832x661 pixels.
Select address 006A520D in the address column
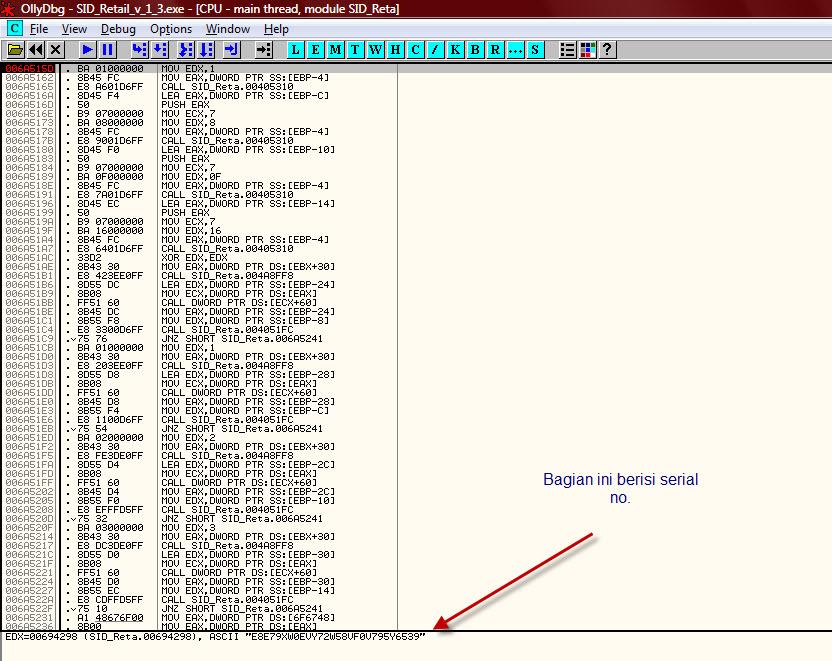click(30, 519)
